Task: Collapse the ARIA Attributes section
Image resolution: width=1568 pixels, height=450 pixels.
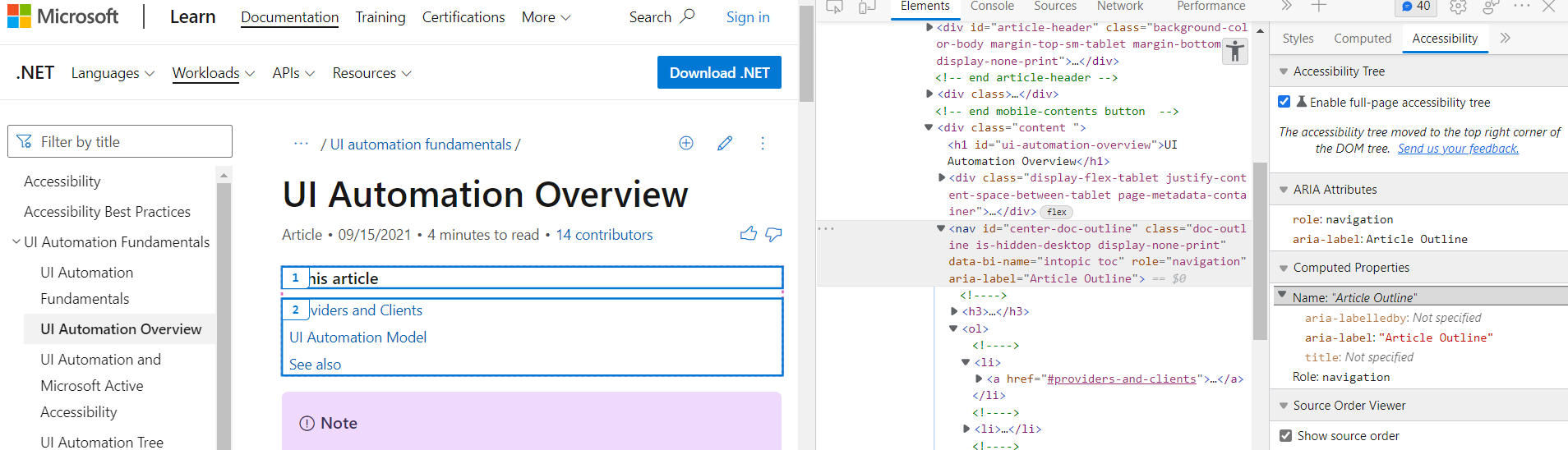Action: 1284,190
